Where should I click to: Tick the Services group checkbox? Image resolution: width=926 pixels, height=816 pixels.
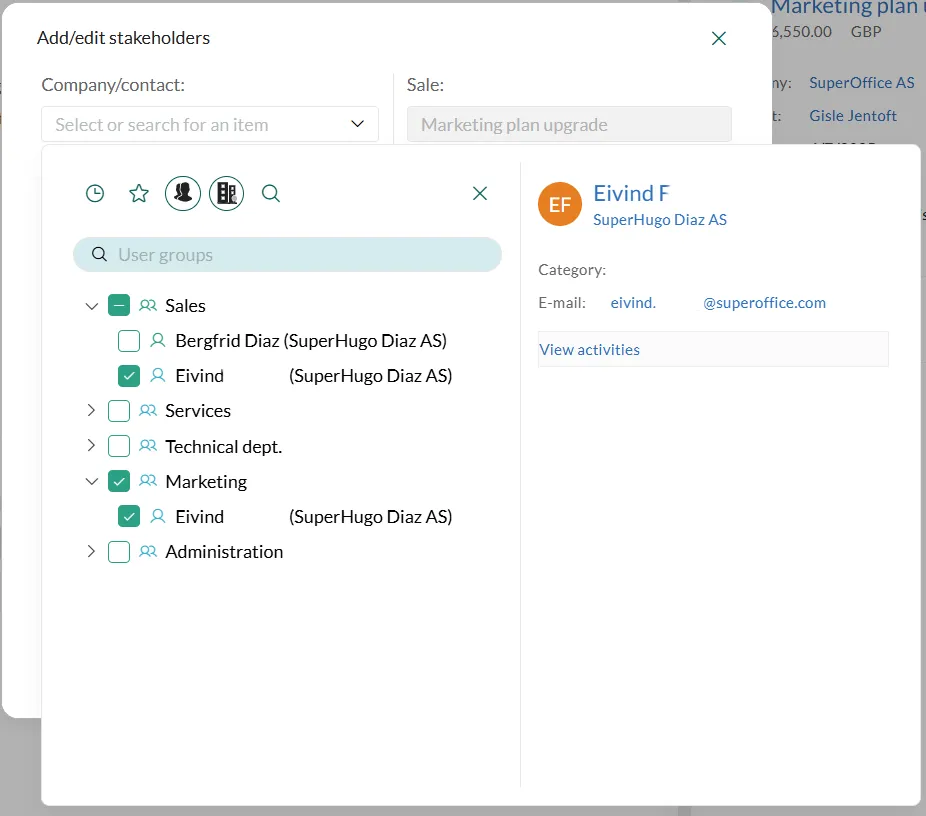click(x=119, y=411)
